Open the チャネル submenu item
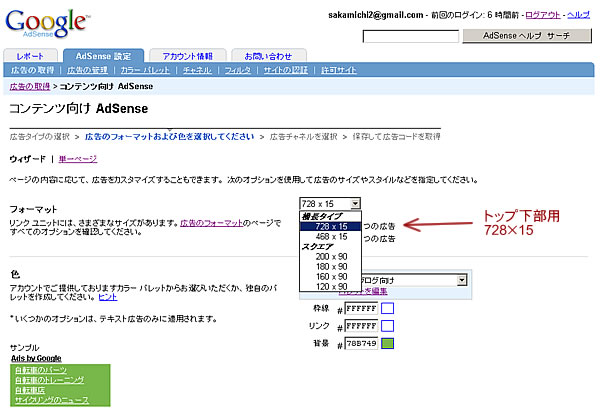The image size is (600, 414). point(198,72)
